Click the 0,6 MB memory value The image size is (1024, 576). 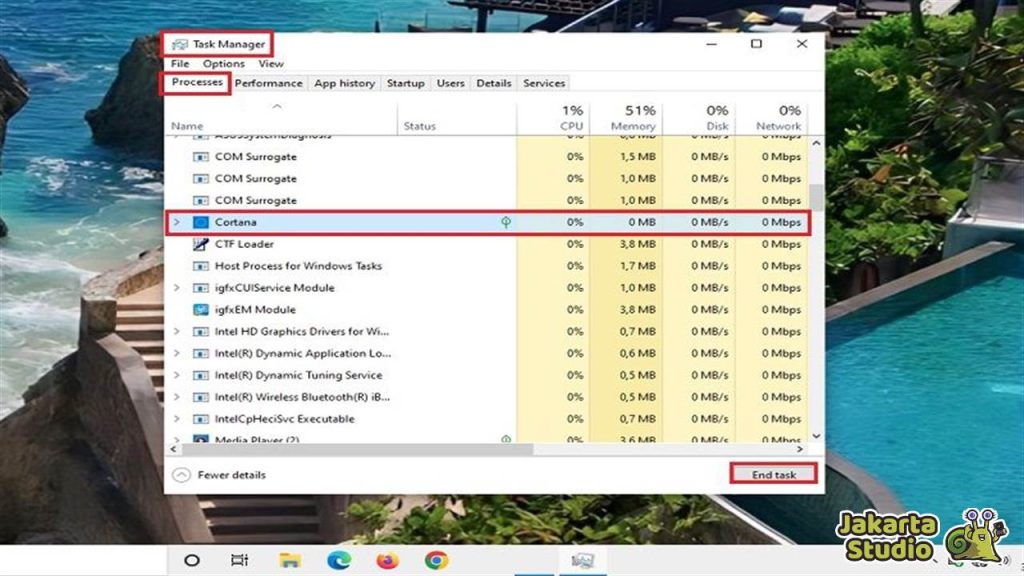pos(637,353)
